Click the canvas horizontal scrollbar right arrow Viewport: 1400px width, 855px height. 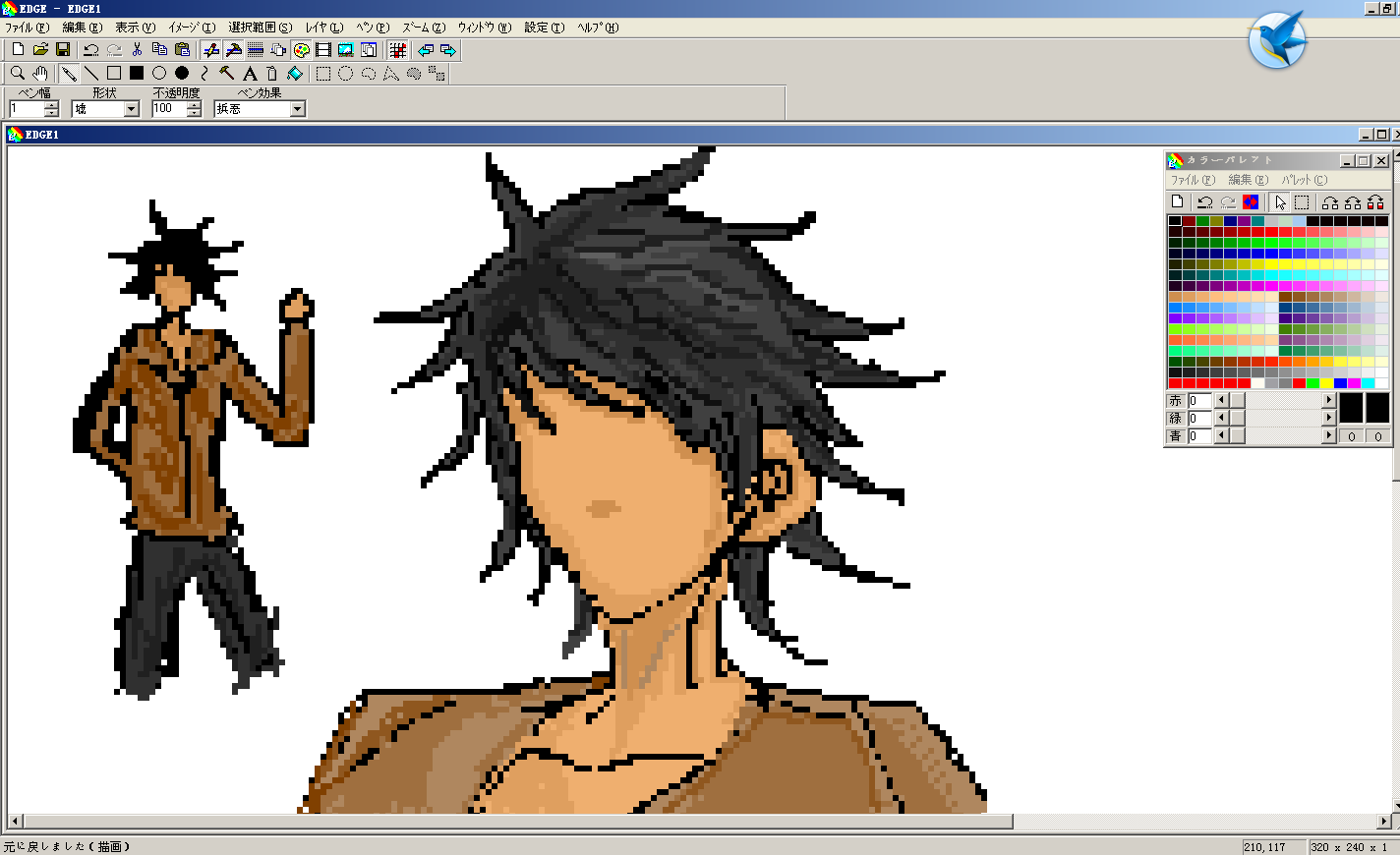pyautogui.click(x=1384, y=822)
